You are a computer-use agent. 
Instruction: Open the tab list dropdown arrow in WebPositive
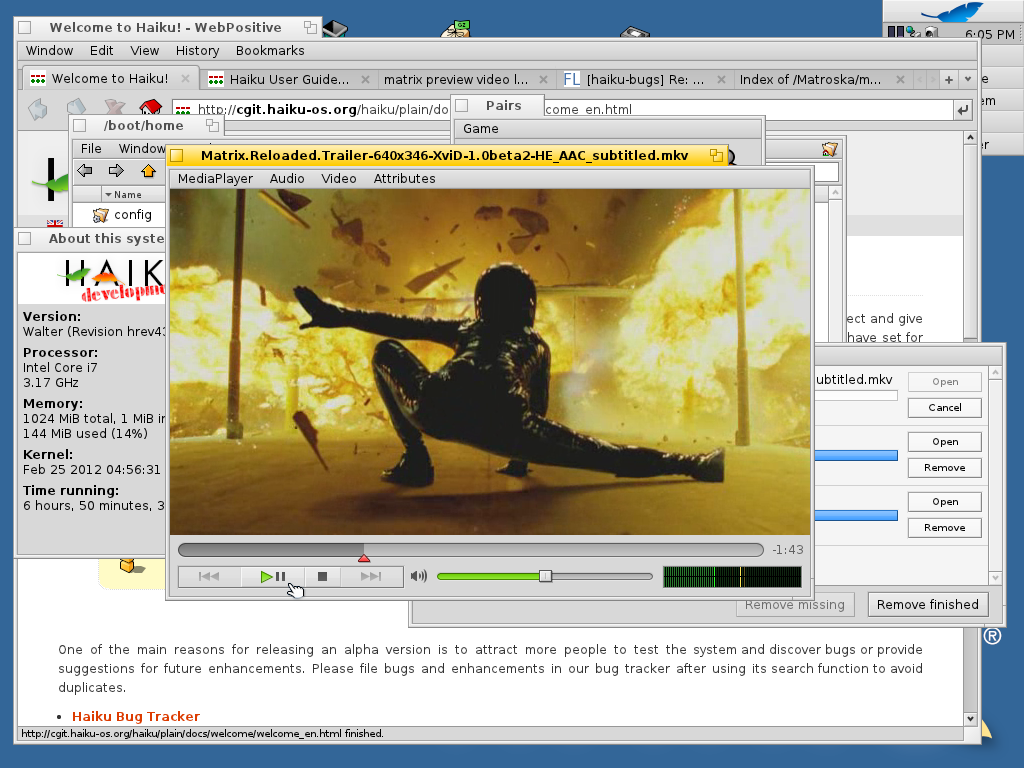pos(969,79)
